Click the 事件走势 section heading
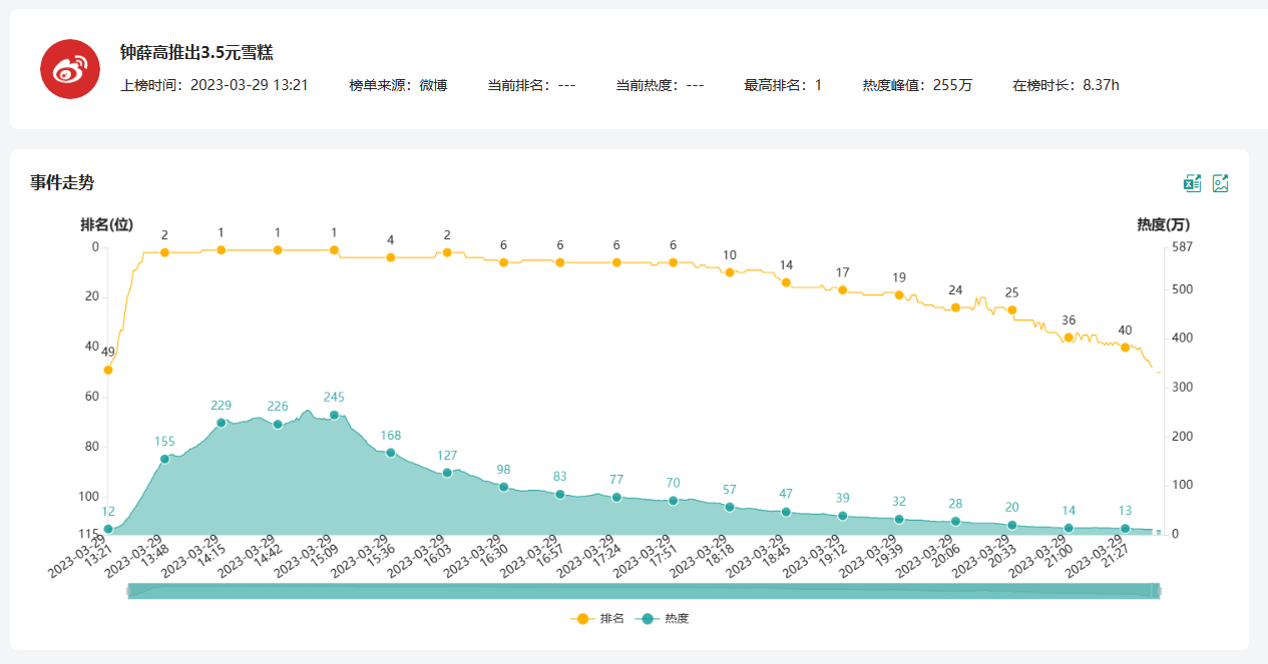1268x664 pixels. 62,182
